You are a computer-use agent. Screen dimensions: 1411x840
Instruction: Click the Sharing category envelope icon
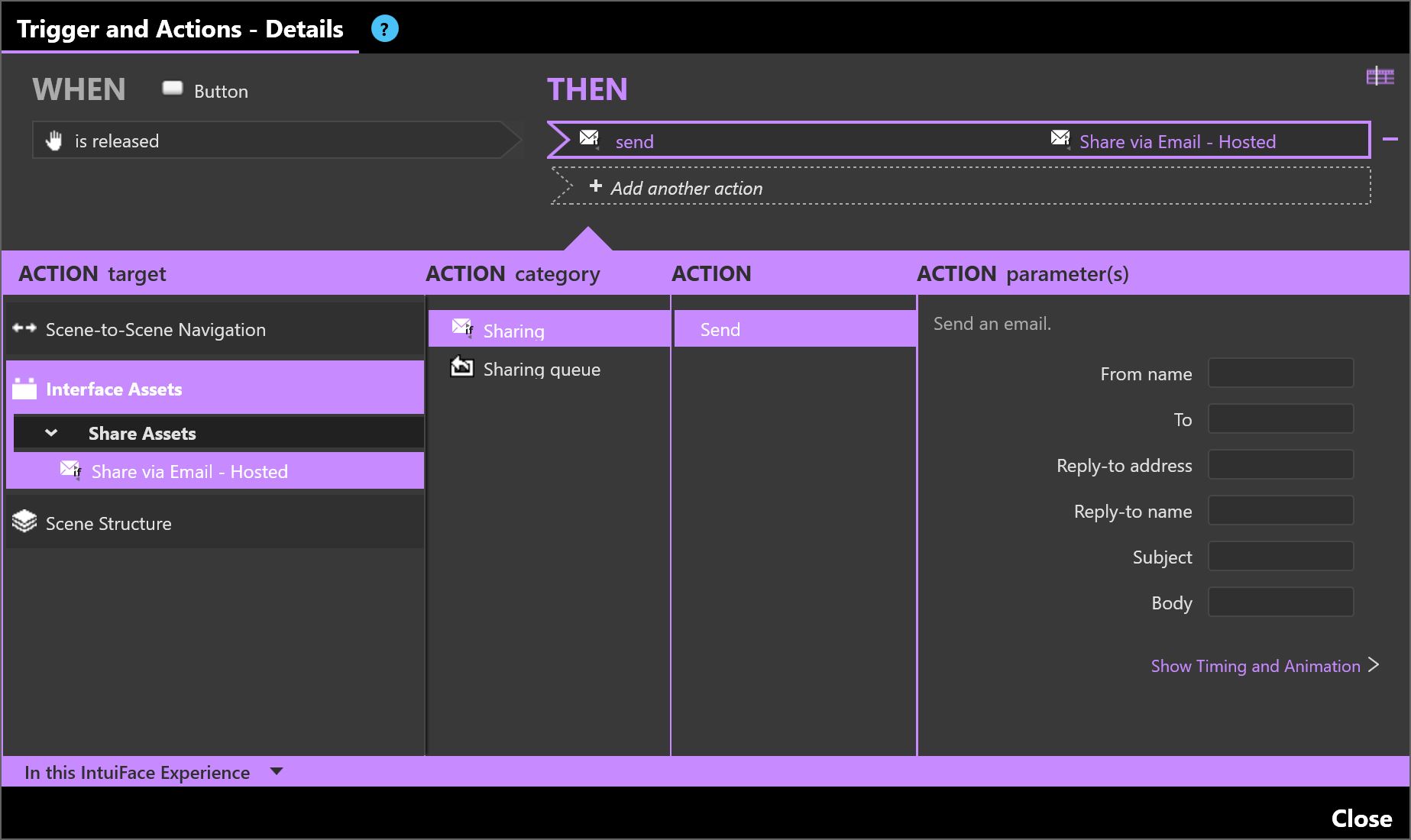click(x=463, y=328)
